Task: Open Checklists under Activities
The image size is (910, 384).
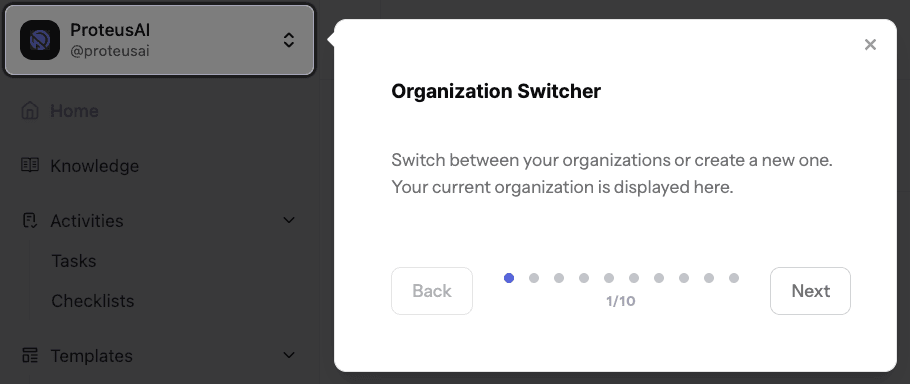Action: (93, 301)
